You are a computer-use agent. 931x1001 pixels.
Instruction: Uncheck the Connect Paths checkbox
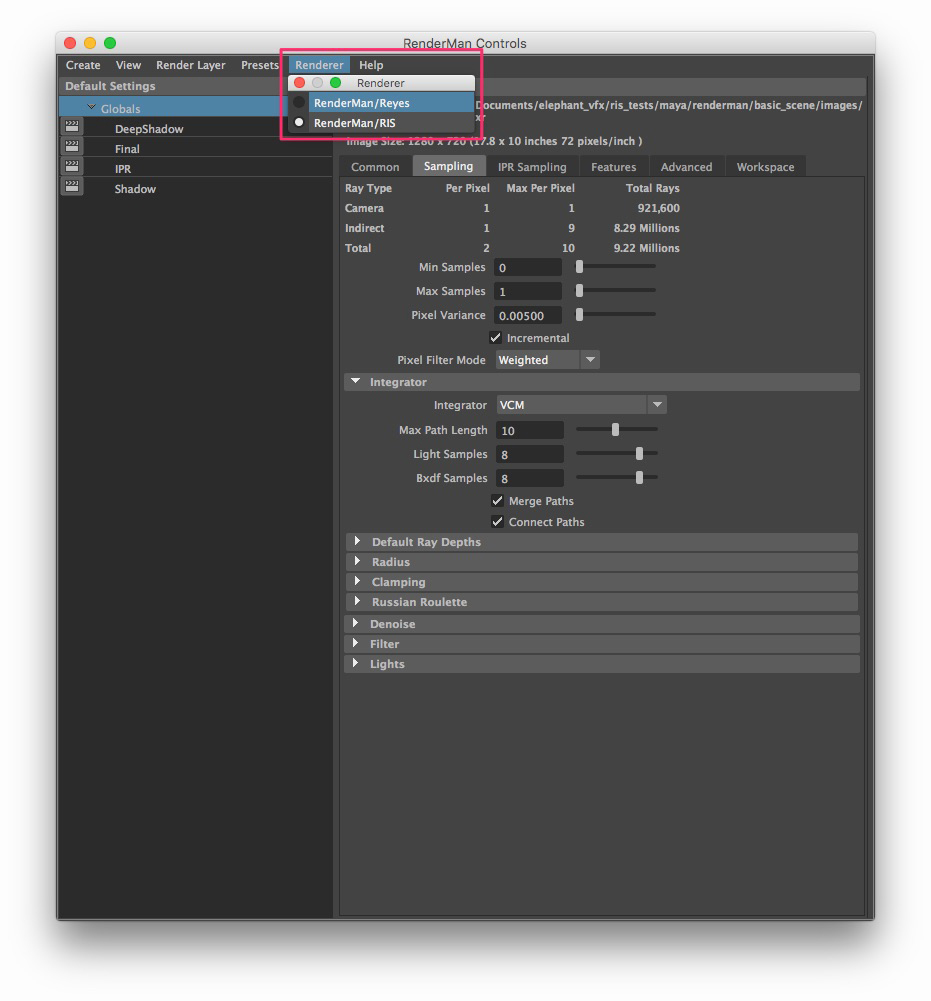click(x=497, y=522)
